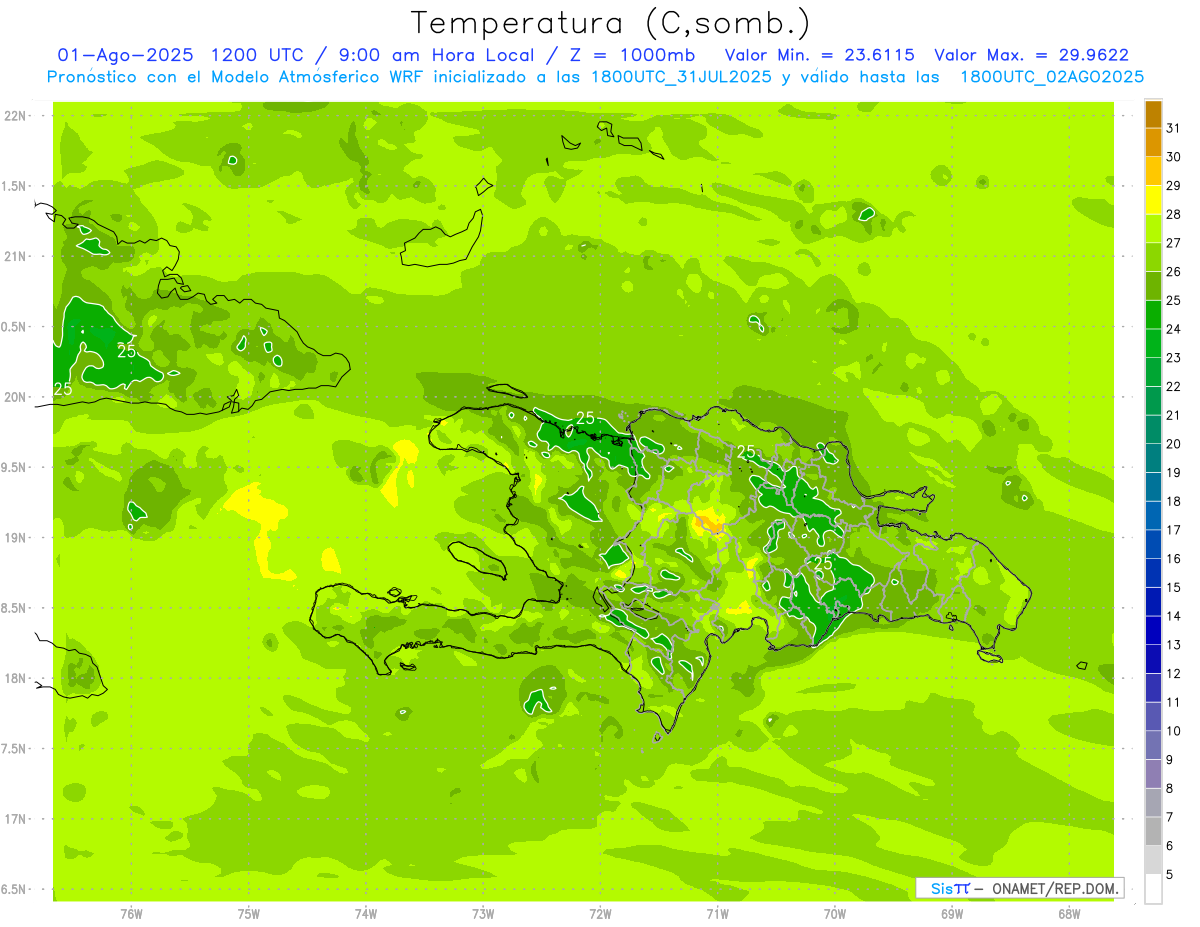The image size is (1200, 927).
Task: Click the '68W' longitude label
Action: [1069, 913]
